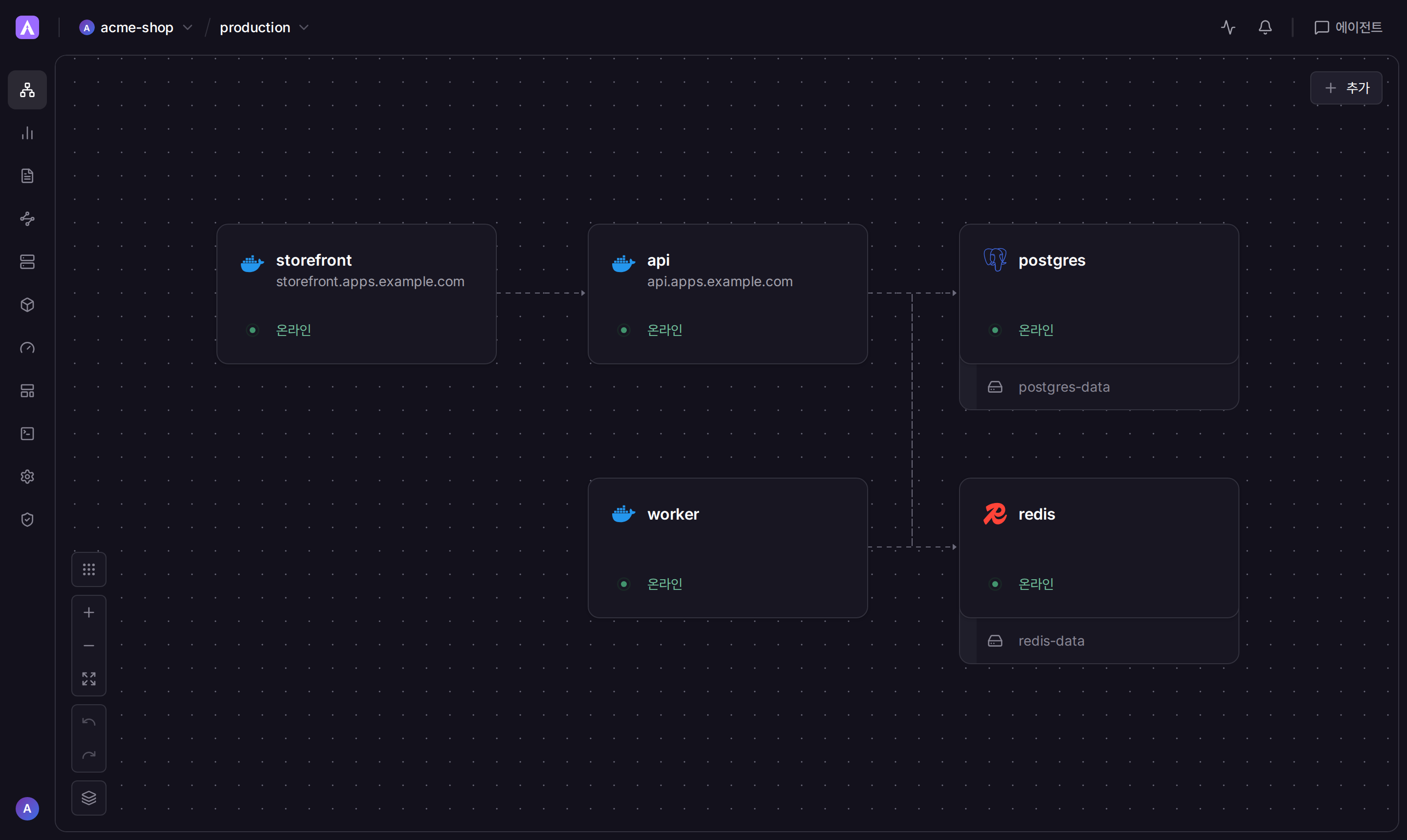Viewport: 1407px width, 840px height.
Task: Open the package cube sidebar icon
Action: pos(27,305)
